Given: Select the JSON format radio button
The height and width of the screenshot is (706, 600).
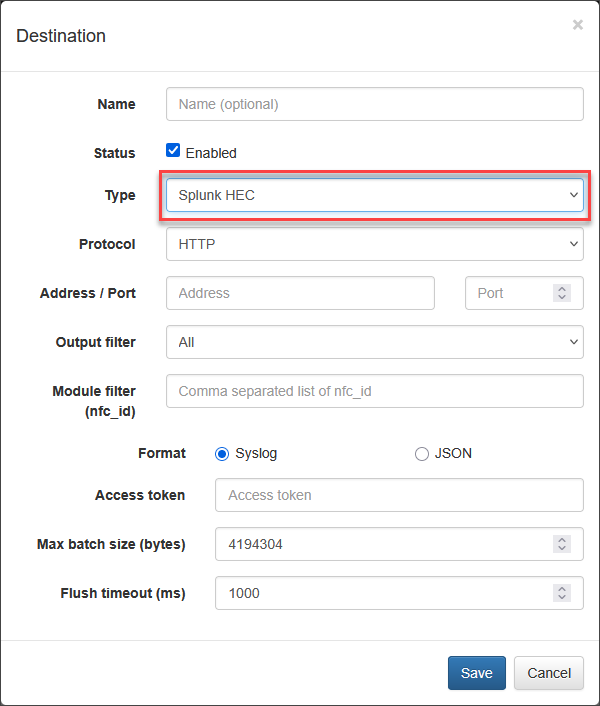Looking at the screenshot, I should coord(422,454).
